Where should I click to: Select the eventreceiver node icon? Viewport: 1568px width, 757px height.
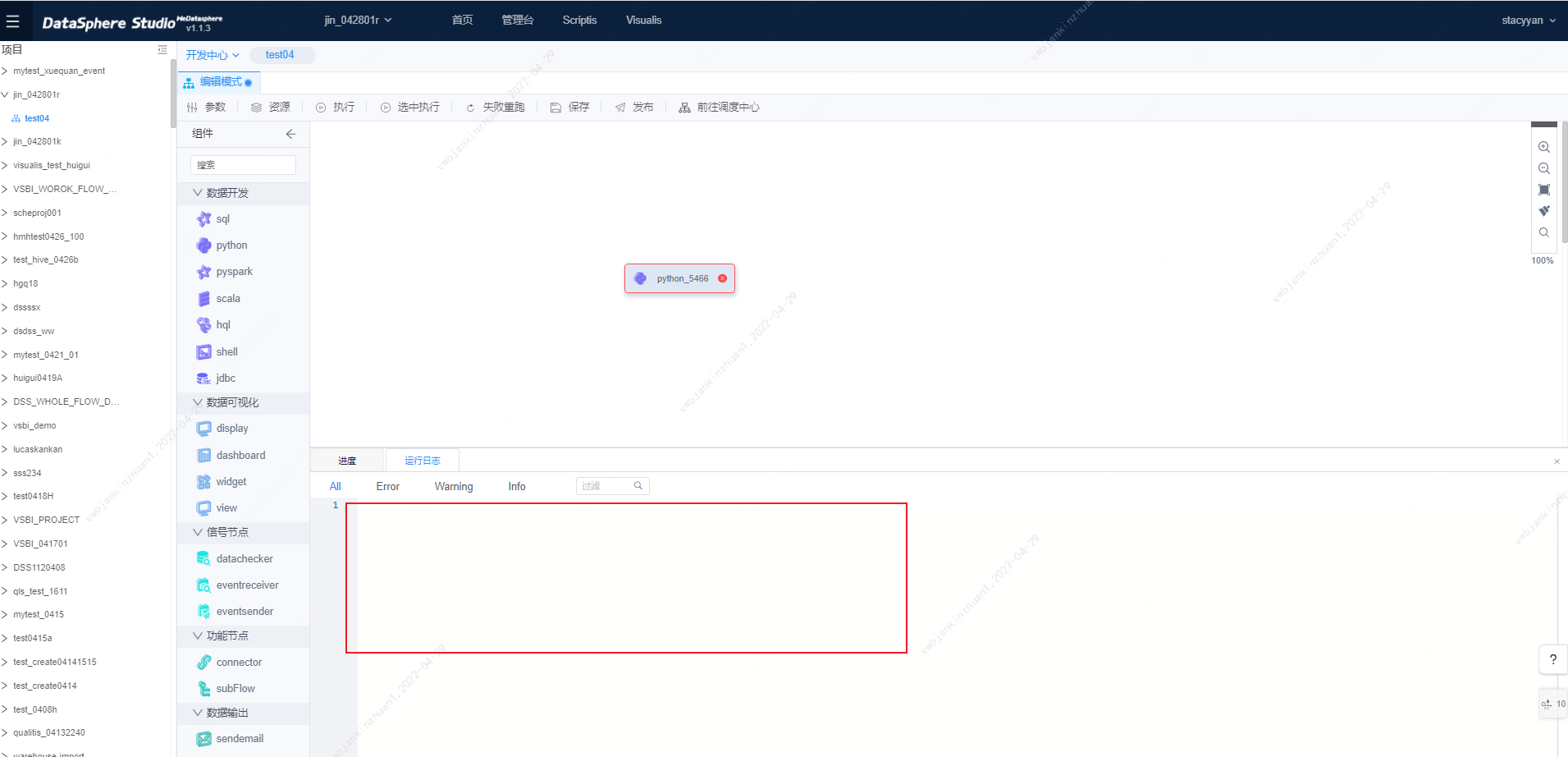click(204, 585)
